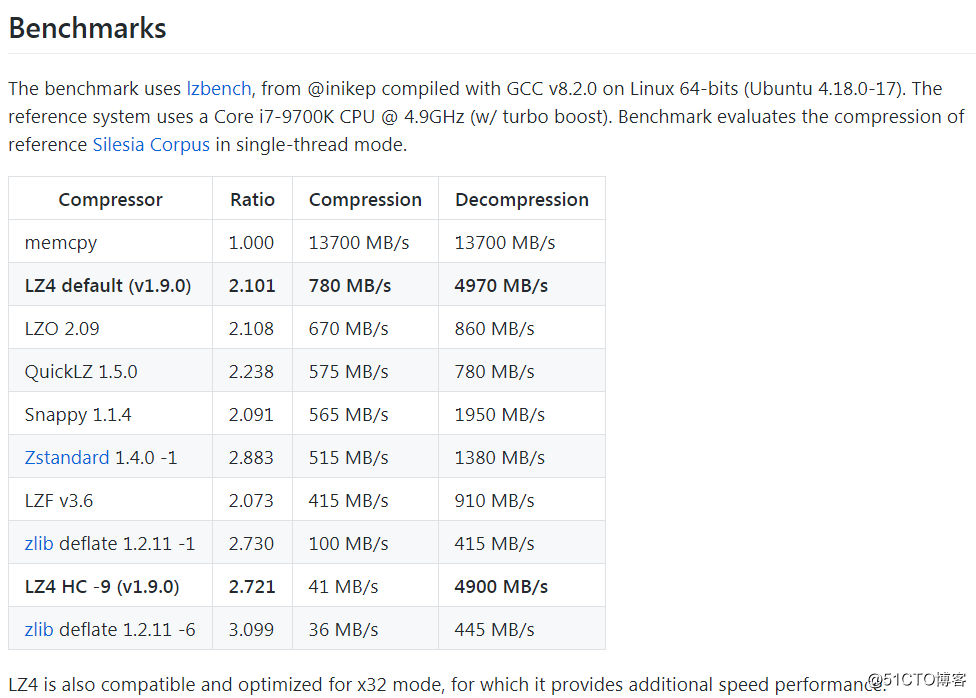Open the Zstandard link in table
This screenshot has height=698, width=976.
tap(67, 458)
